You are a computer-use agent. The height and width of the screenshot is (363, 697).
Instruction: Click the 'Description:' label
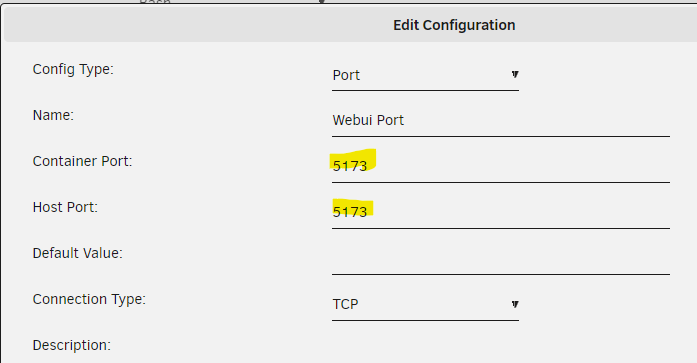coord(72,345)
